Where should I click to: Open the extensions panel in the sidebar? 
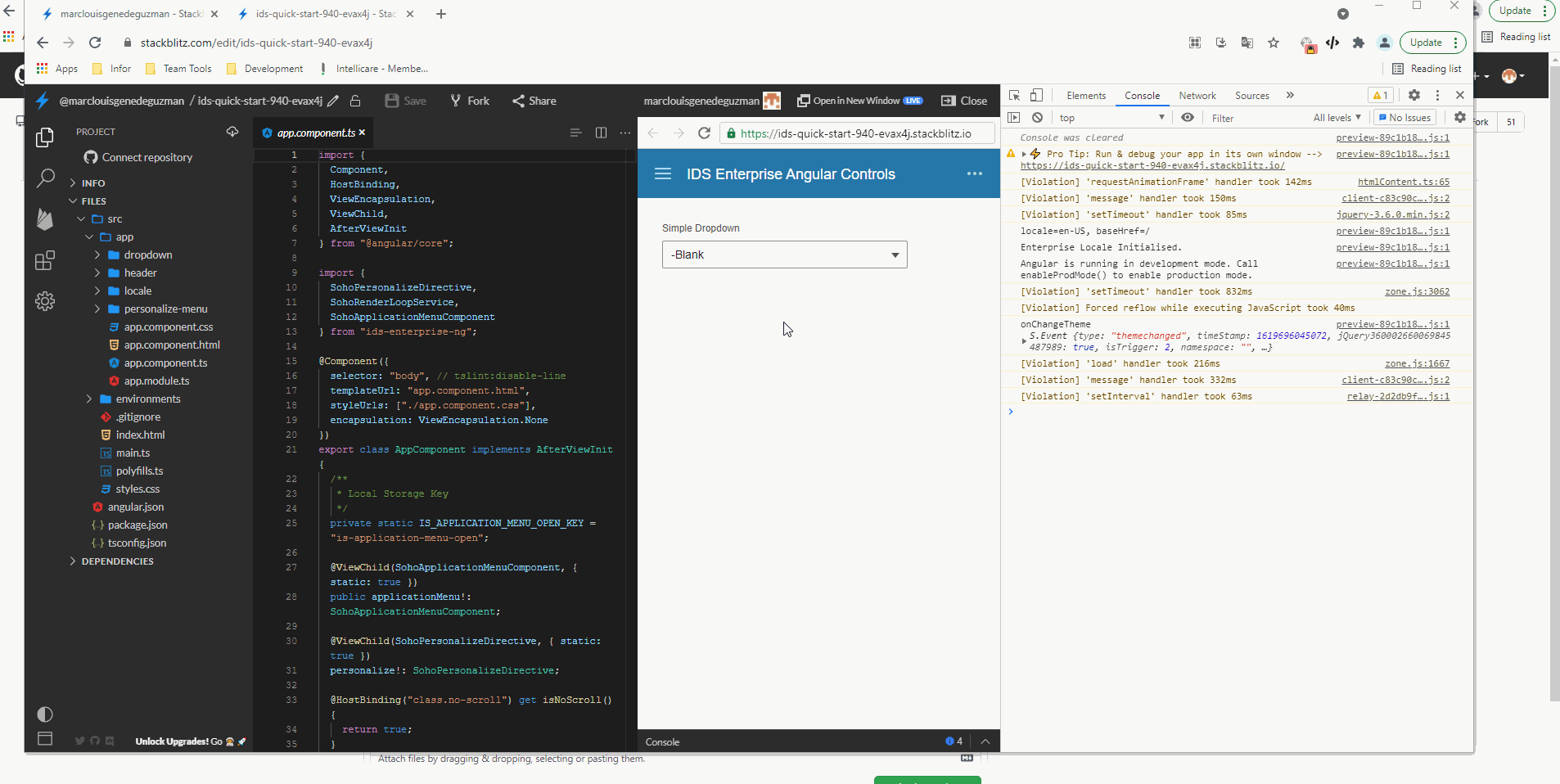point(44,260)
